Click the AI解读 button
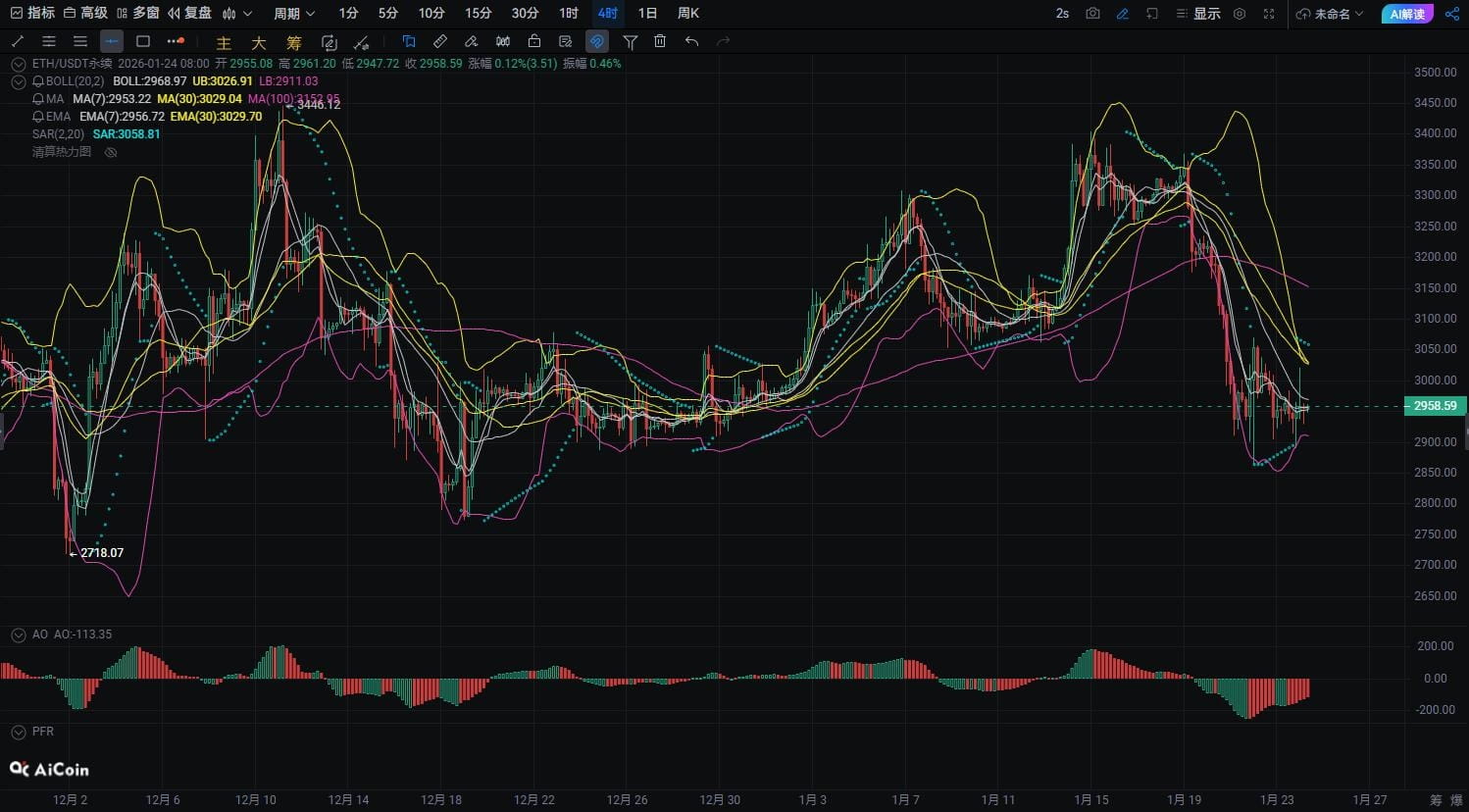Screen dimensions: 1469x812 pyautogui.click(x=1407, y=14)
